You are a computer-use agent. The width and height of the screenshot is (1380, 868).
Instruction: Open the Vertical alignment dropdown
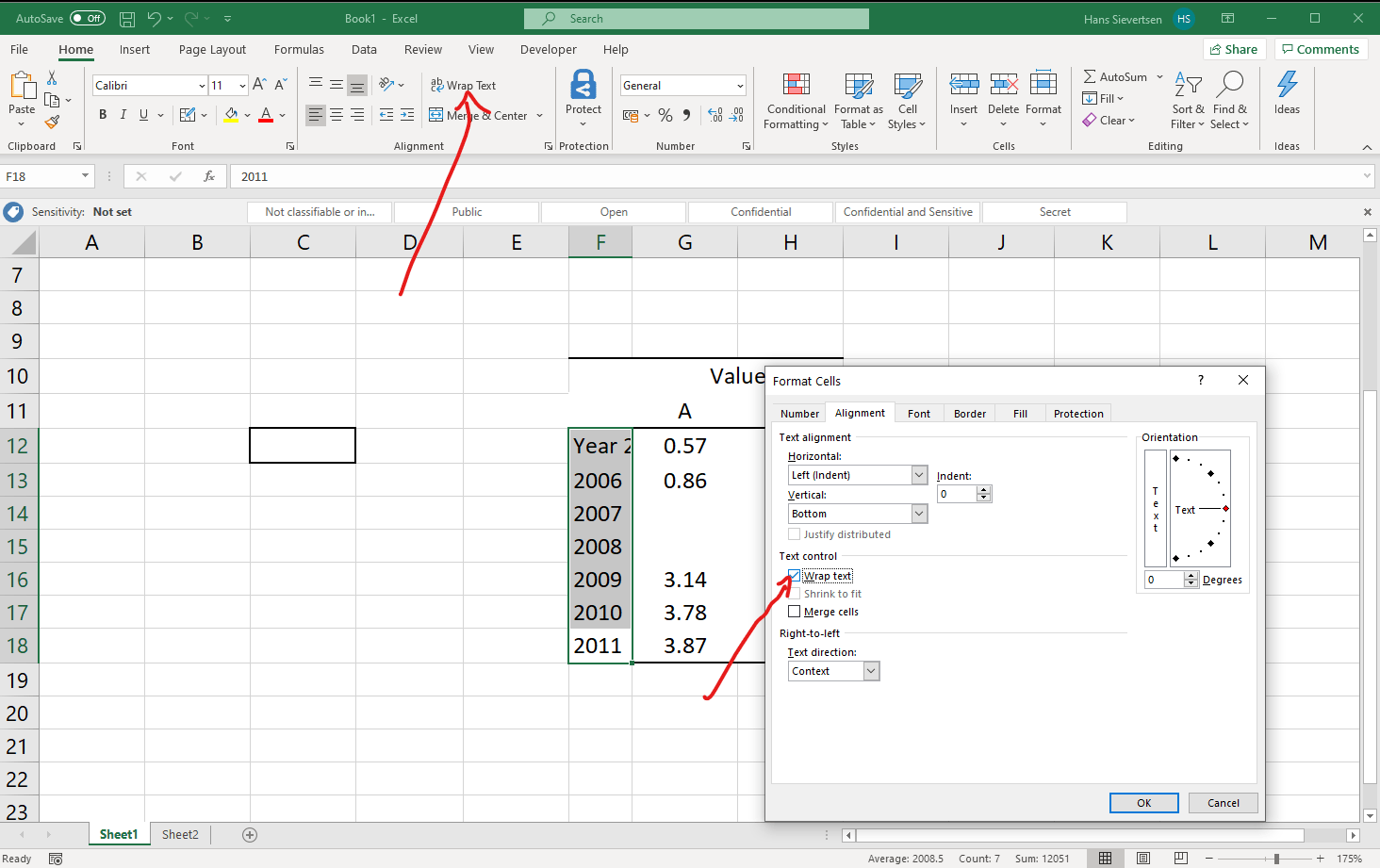(917, 513)
